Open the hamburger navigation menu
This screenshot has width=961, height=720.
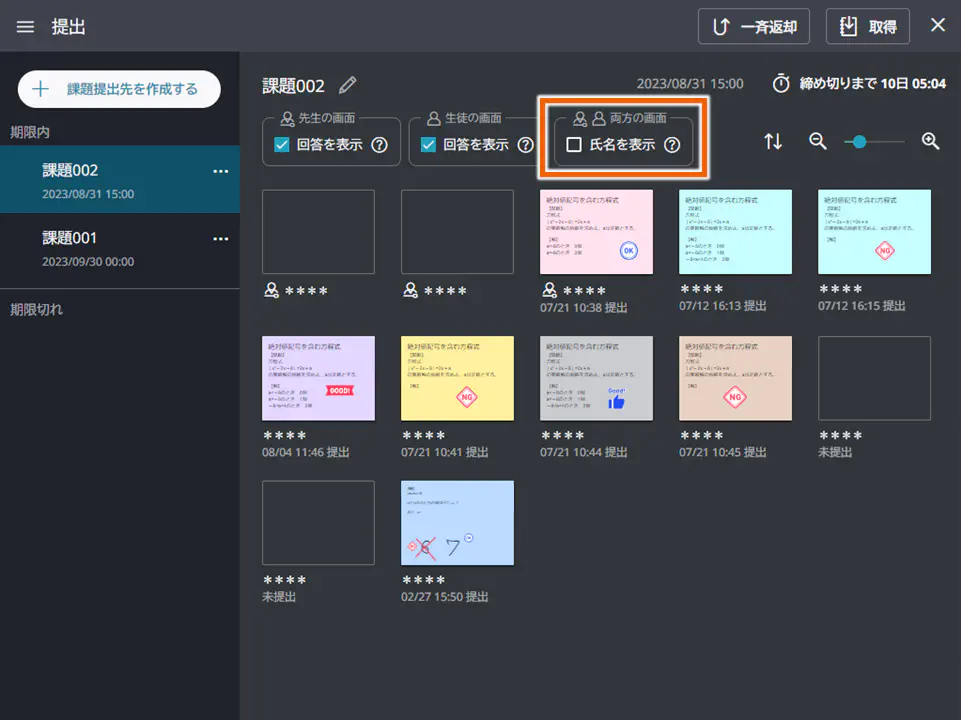25,26
